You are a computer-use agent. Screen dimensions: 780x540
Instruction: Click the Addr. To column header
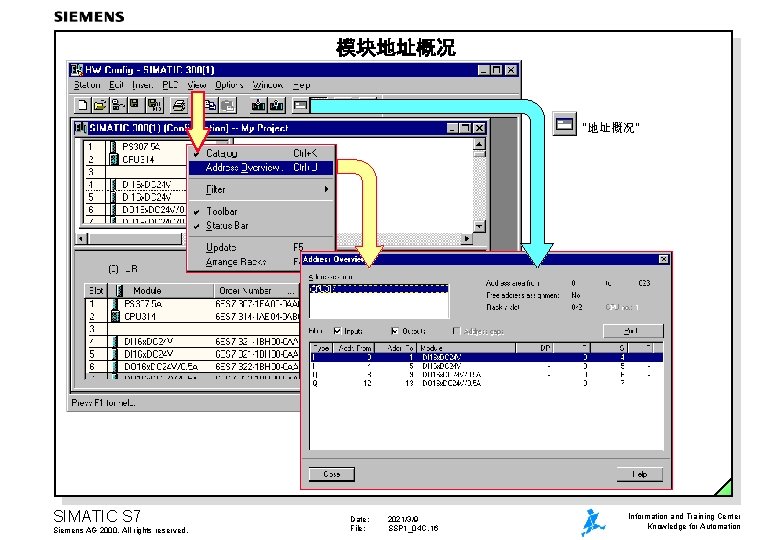[x=395, y=348]
